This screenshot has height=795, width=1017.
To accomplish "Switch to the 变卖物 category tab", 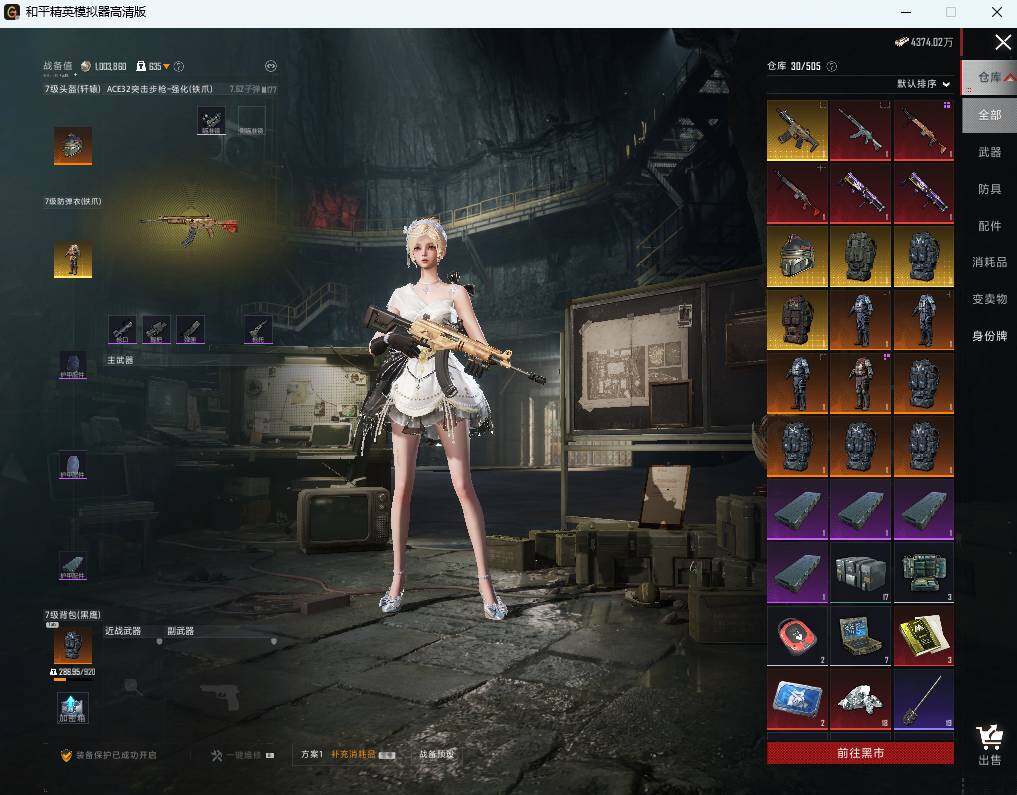I will pos(989,299).
